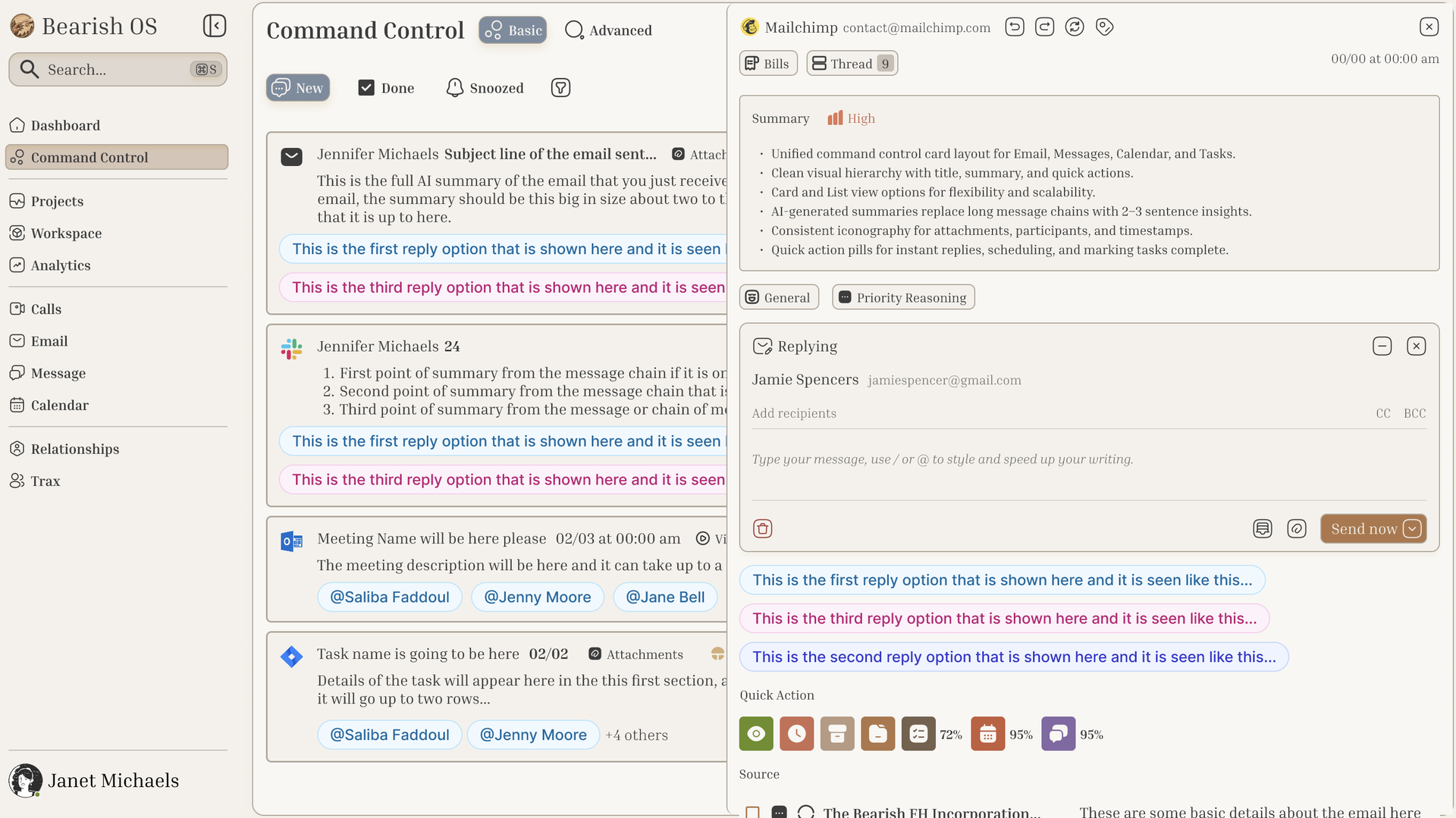Viewport: 1456px width, 818px height.
Task: Minimize the Replying composer panel
Action: (x=1382, y=346)
